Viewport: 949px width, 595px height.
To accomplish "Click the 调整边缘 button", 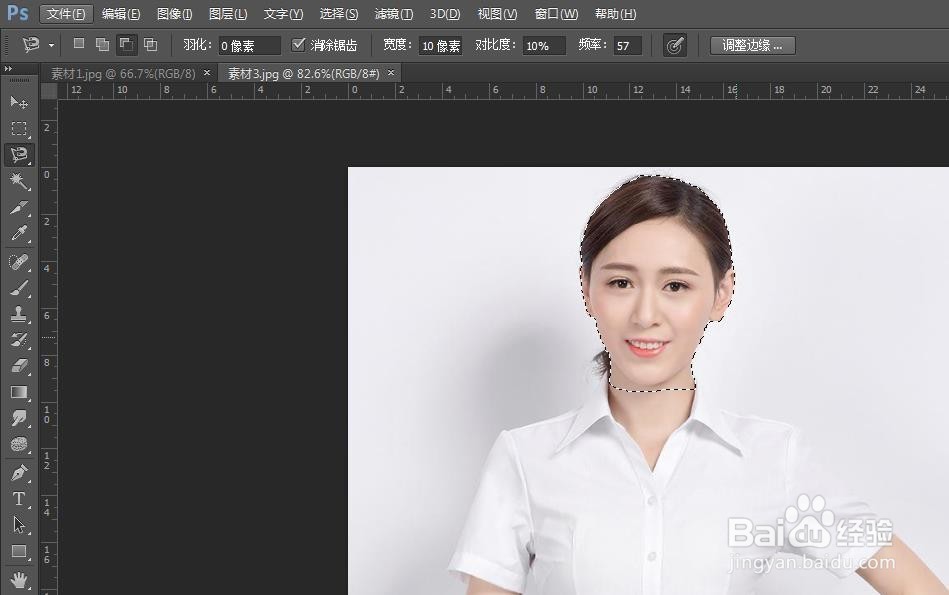I will tap(752, 45).
